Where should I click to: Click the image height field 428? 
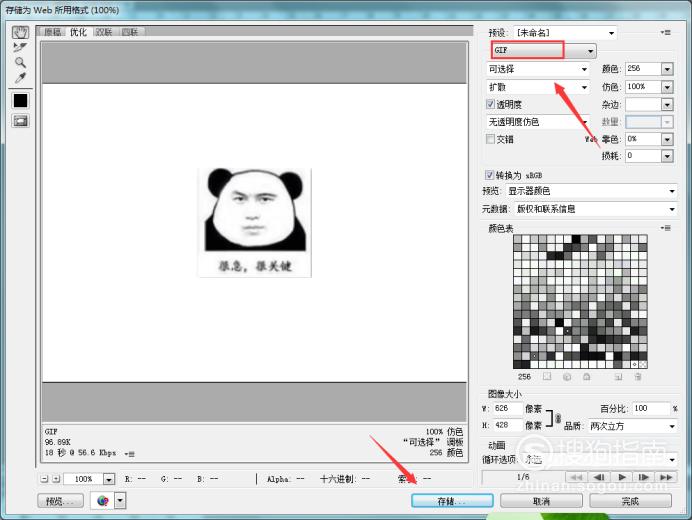pyautogui.click(x=508, y=425)
